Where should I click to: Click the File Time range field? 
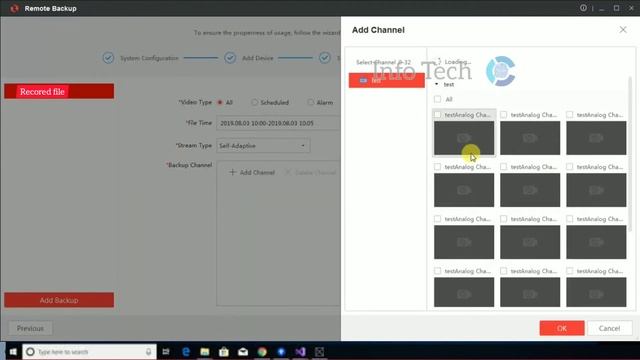point(278,123)
